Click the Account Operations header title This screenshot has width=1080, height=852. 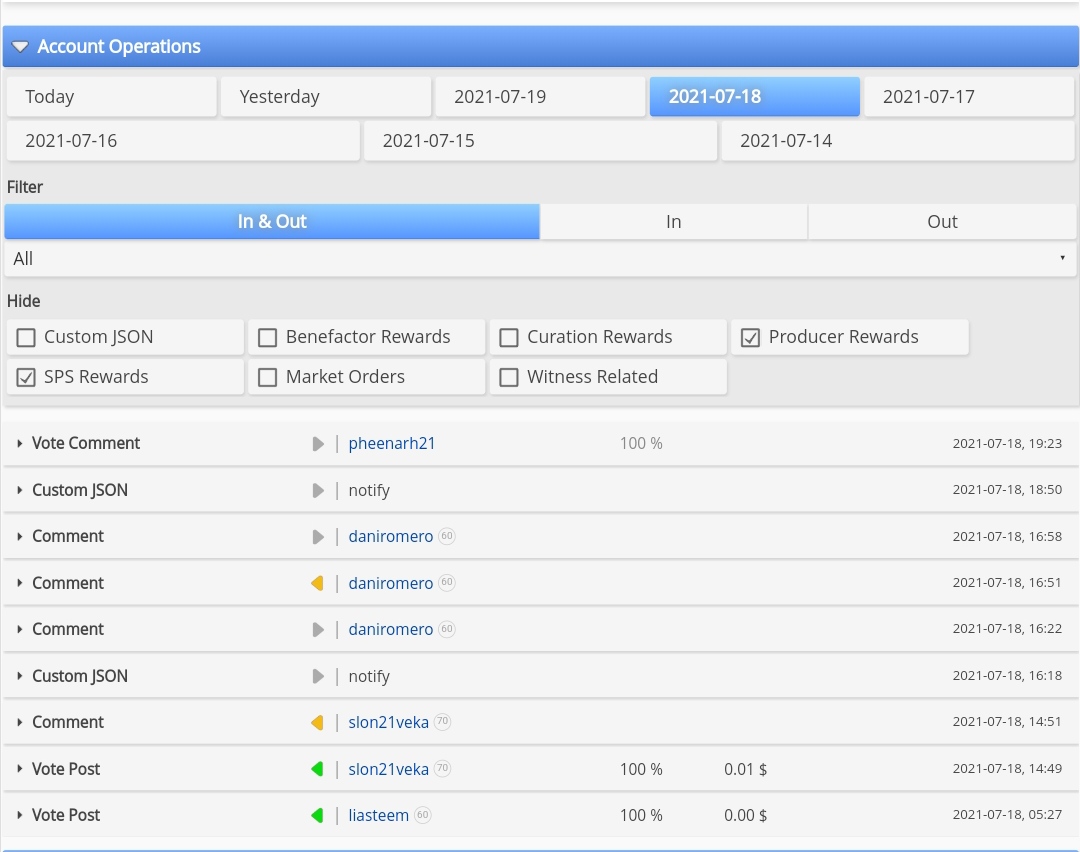click(119, 47)
